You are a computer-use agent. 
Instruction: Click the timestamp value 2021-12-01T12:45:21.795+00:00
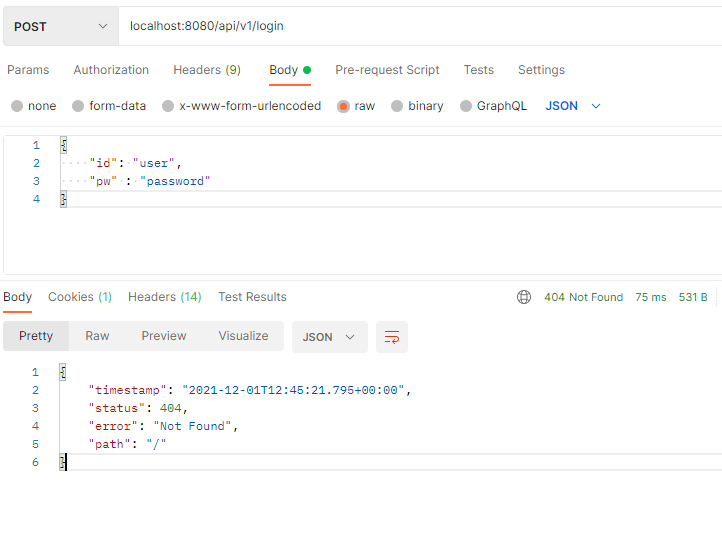pyautogui.click(x=293, y=390)
